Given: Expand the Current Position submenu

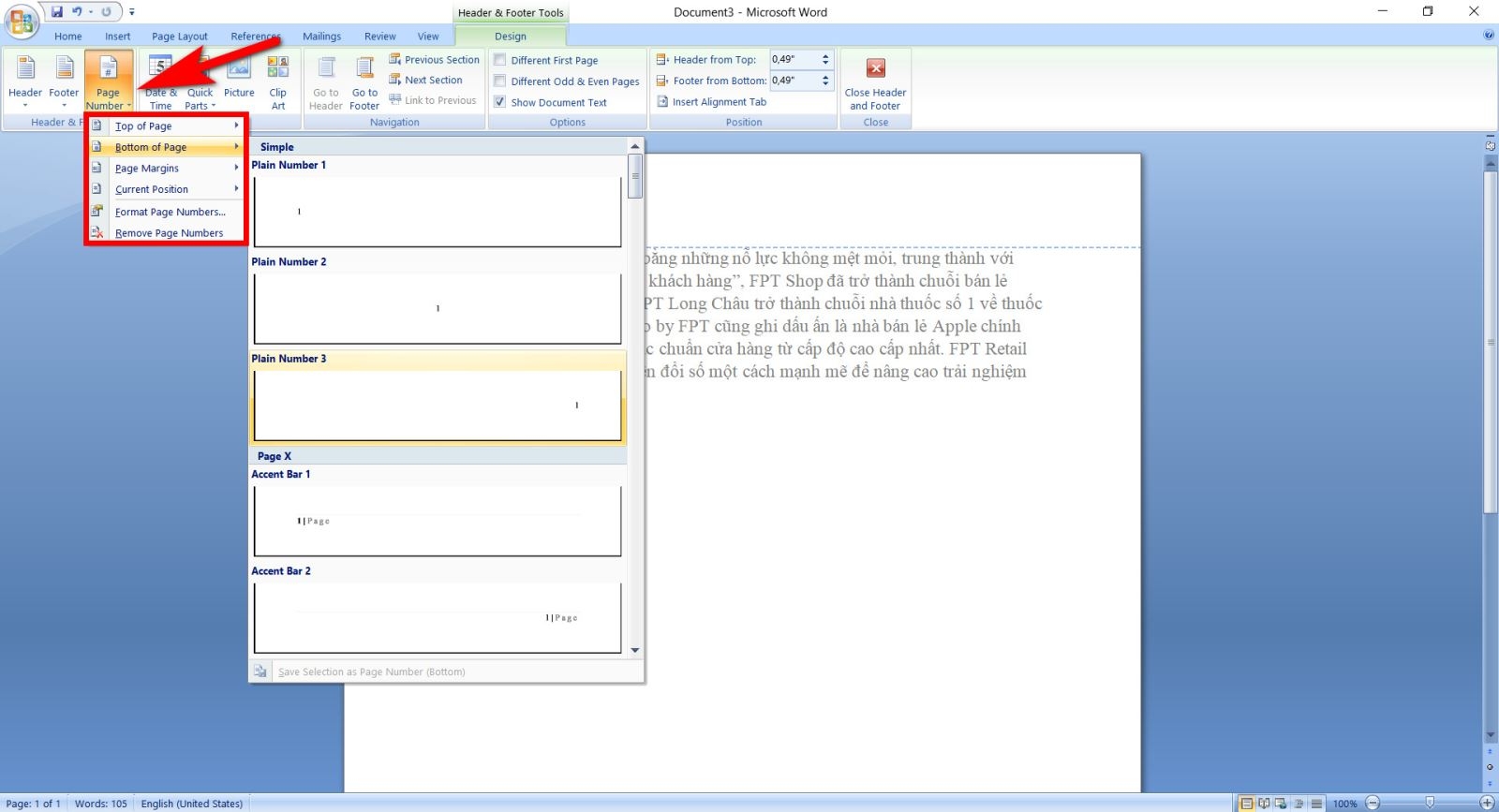Looking at the screenshot, I should [166, 189].
